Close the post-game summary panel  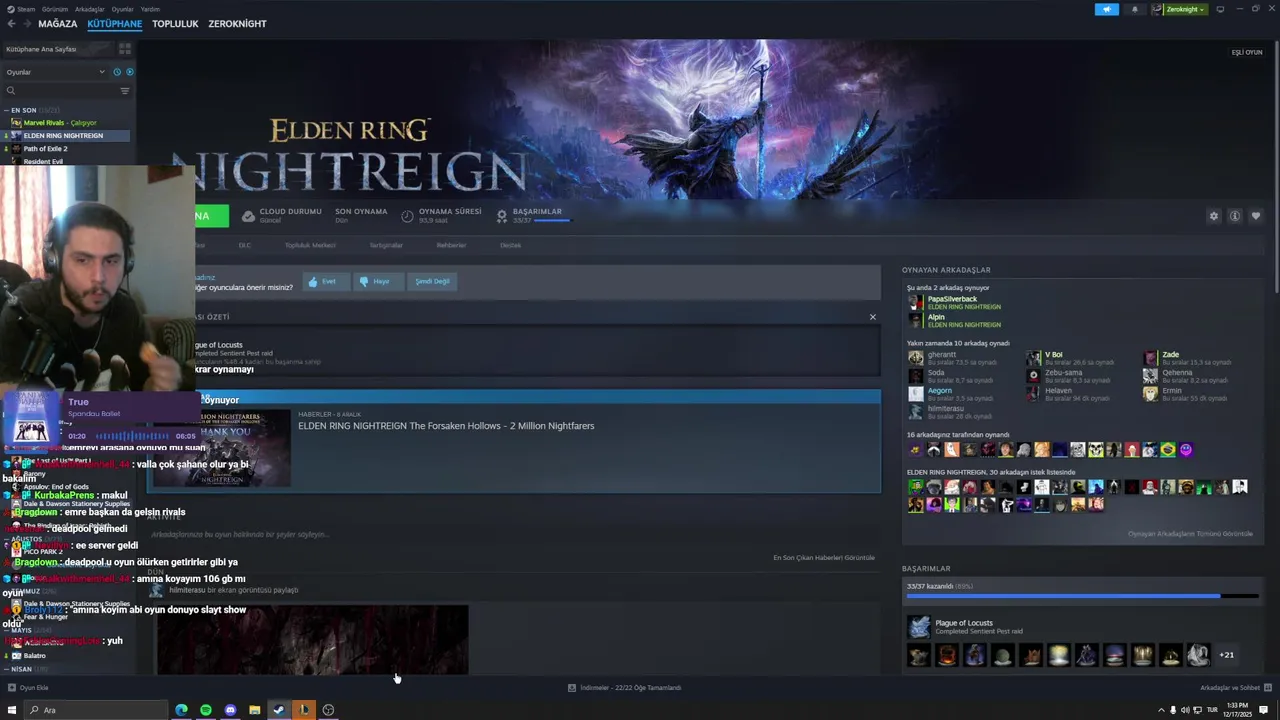pos(872,317)
